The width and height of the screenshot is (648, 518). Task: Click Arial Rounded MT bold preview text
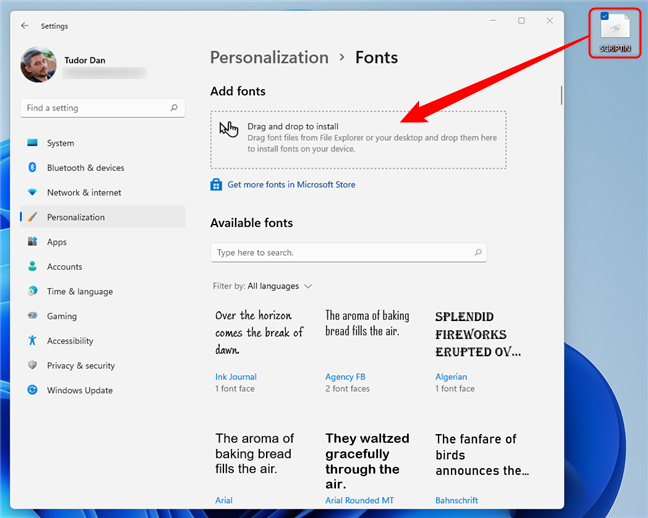367,461
